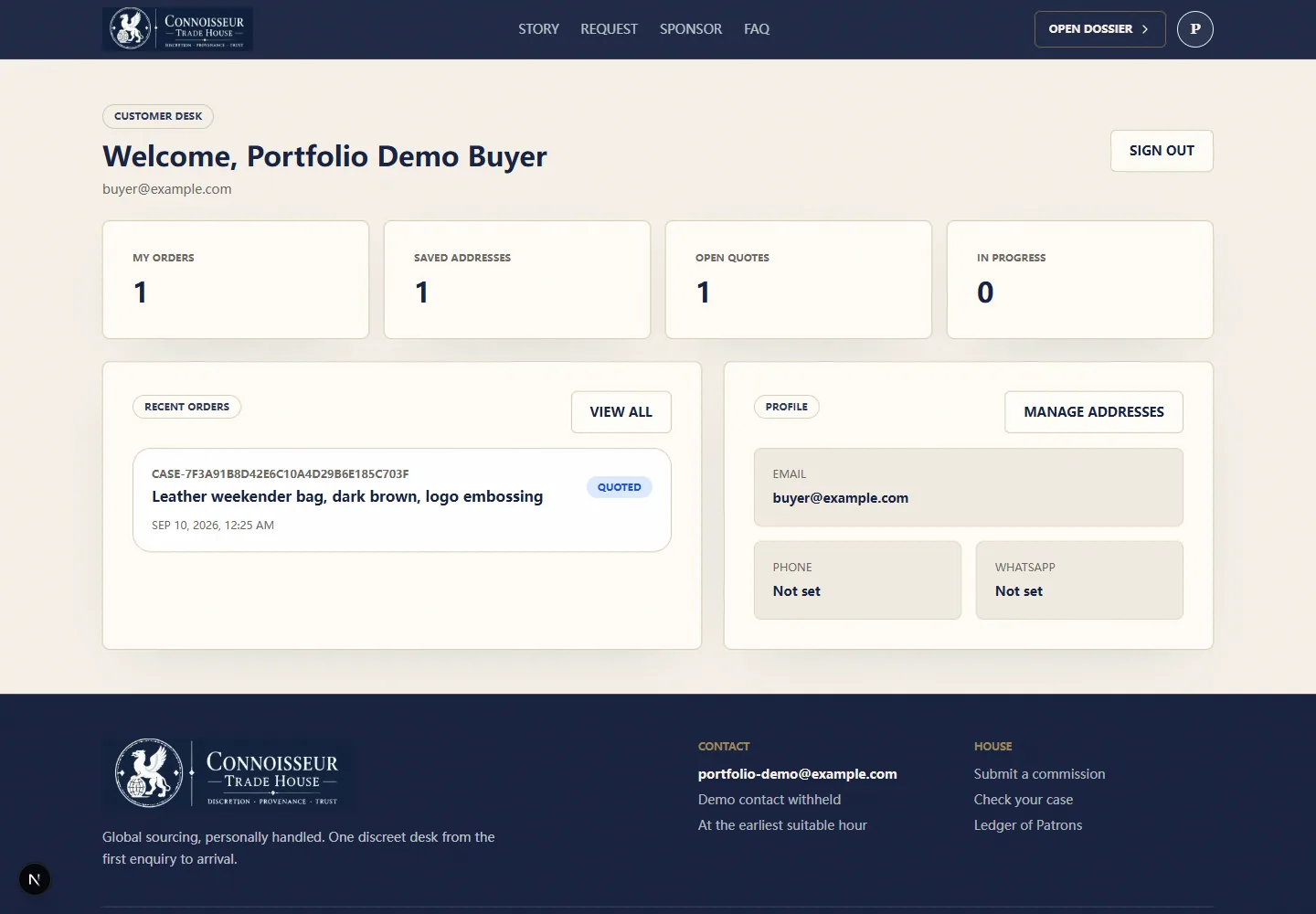This screenshot has width=1316, height=914.
Task: Click the Email field showing buyer@example.com
Action: coord(969,487)
